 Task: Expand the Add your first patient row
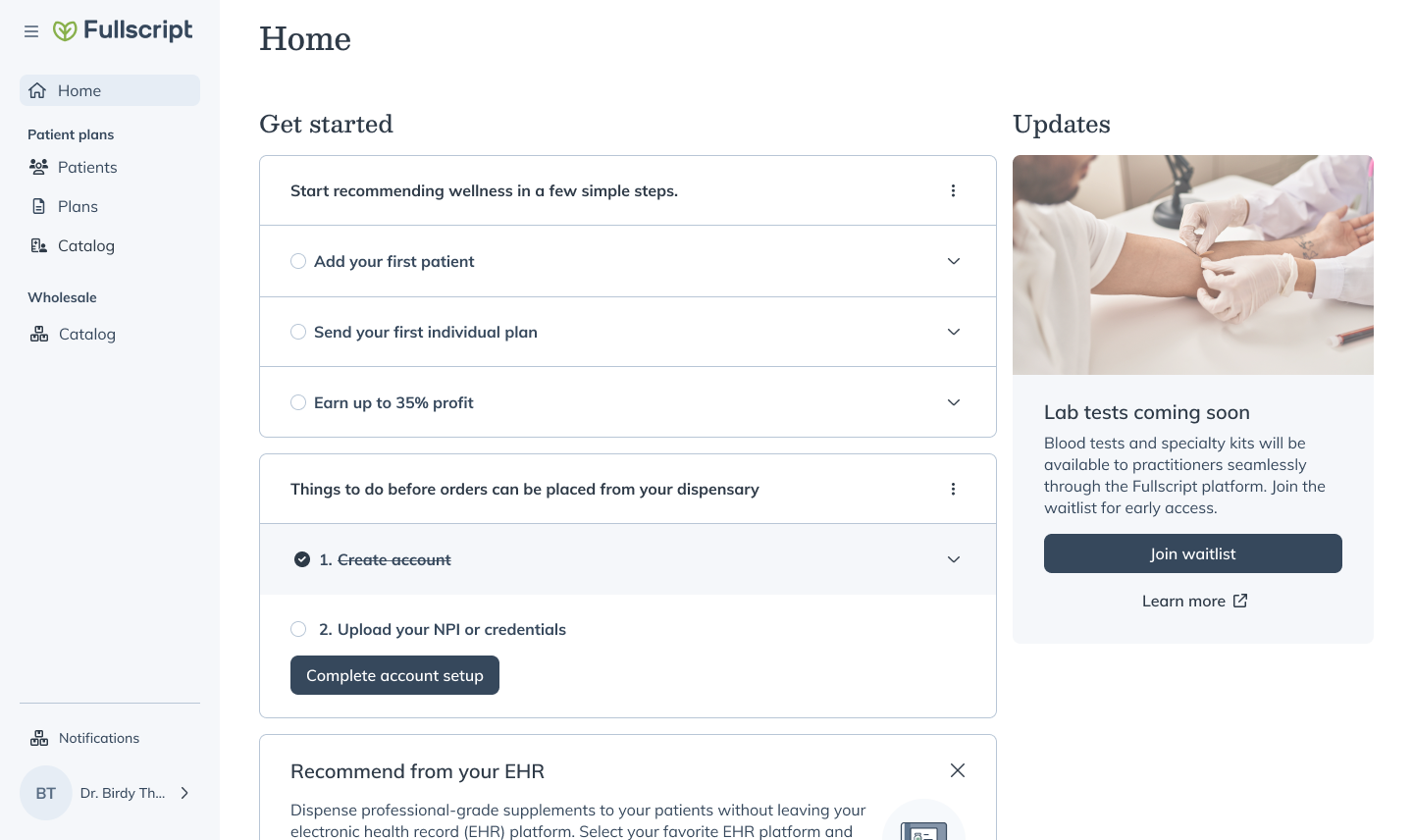628,261
